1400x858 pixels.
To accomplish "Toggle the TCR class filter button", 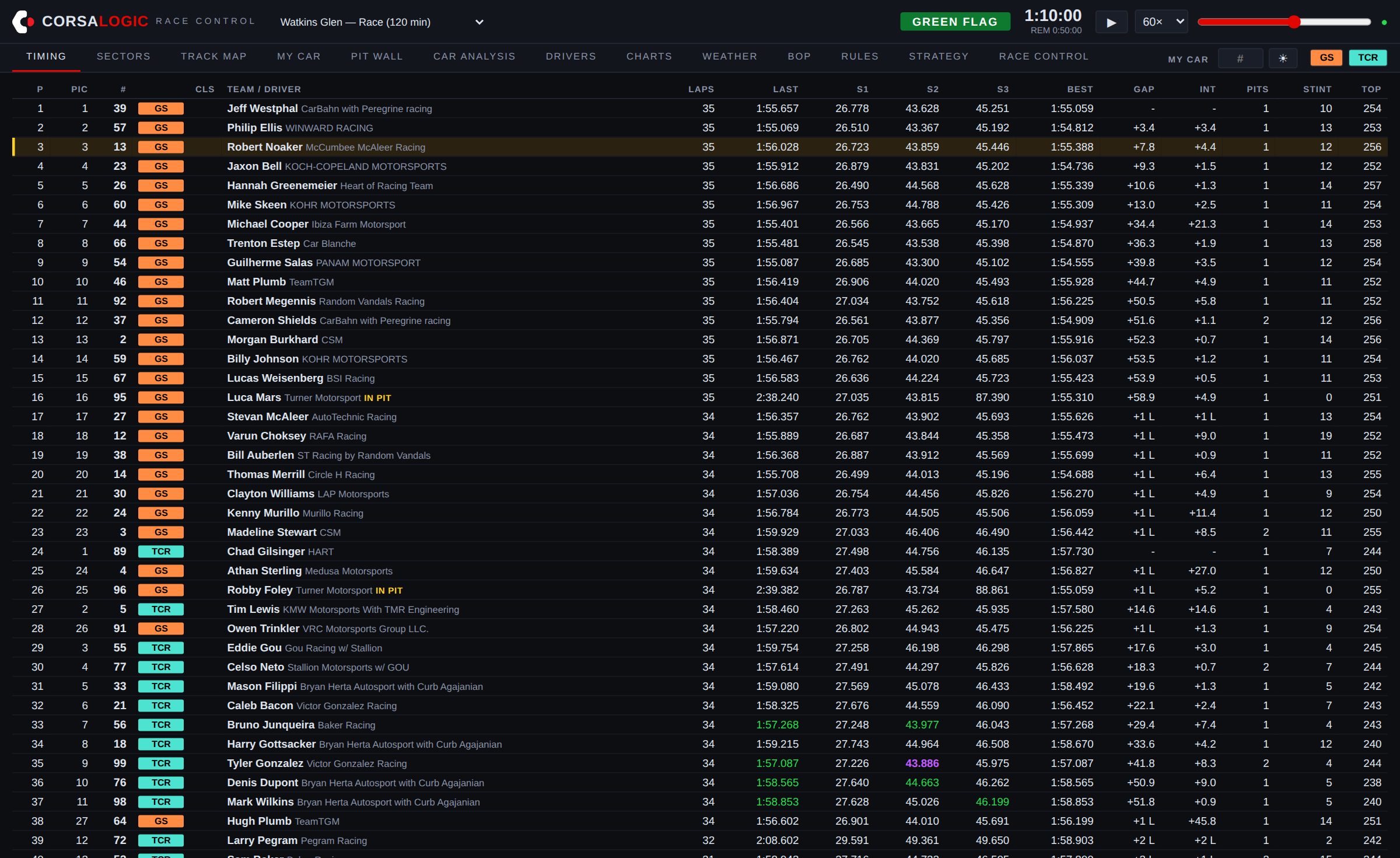I will [1367, 57].
